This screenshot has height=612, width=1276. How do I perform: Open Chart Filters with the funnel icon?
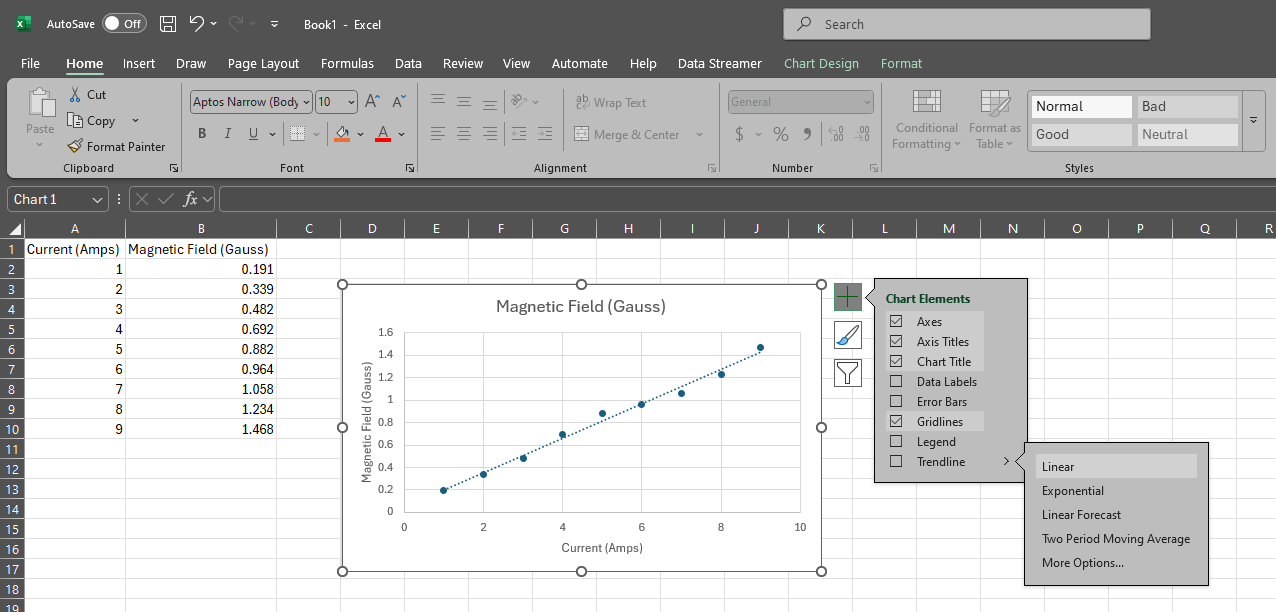[x=847, y=372]
